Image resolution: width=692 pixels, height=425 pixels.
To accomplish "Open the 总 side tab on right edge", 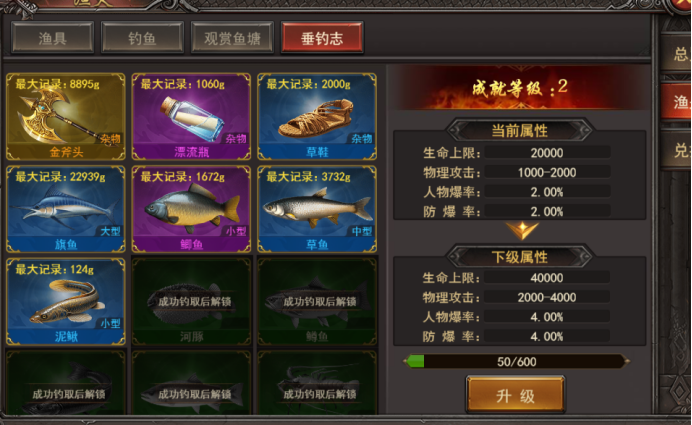I will point(677,53).
